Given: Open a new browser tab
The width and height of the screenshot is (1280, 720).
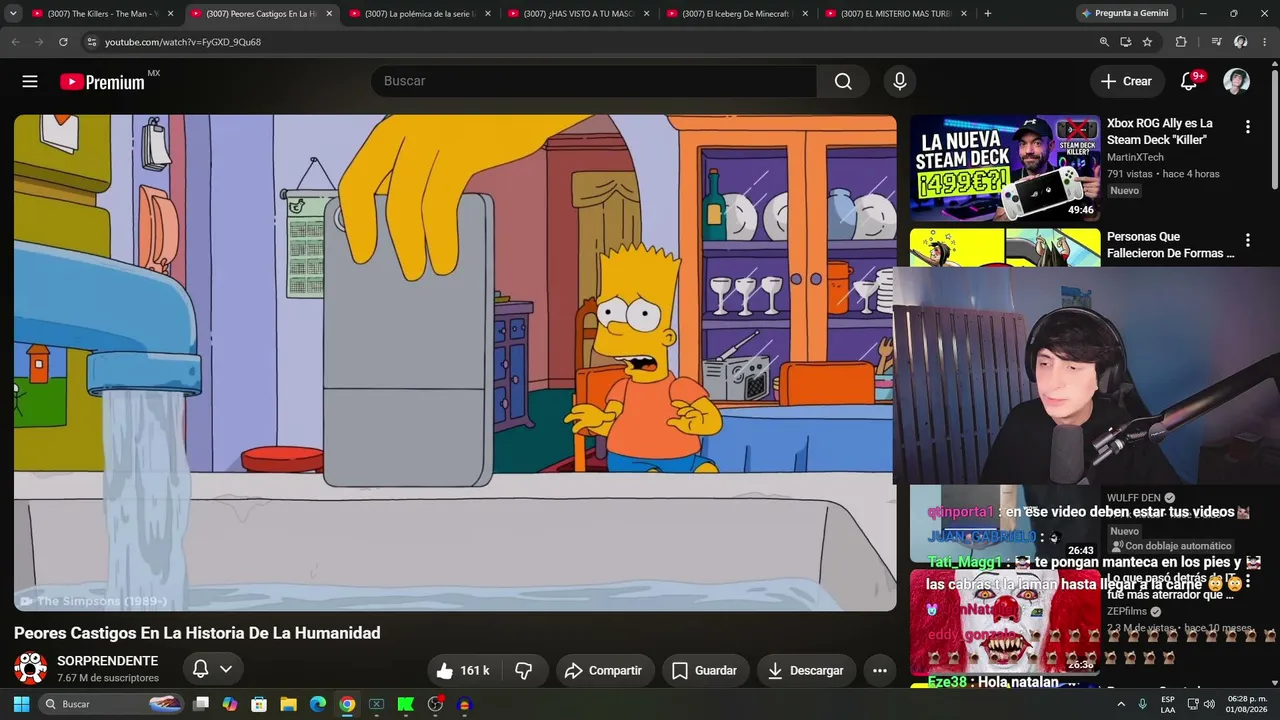Looking at the screenshot, I should [988, 13].
